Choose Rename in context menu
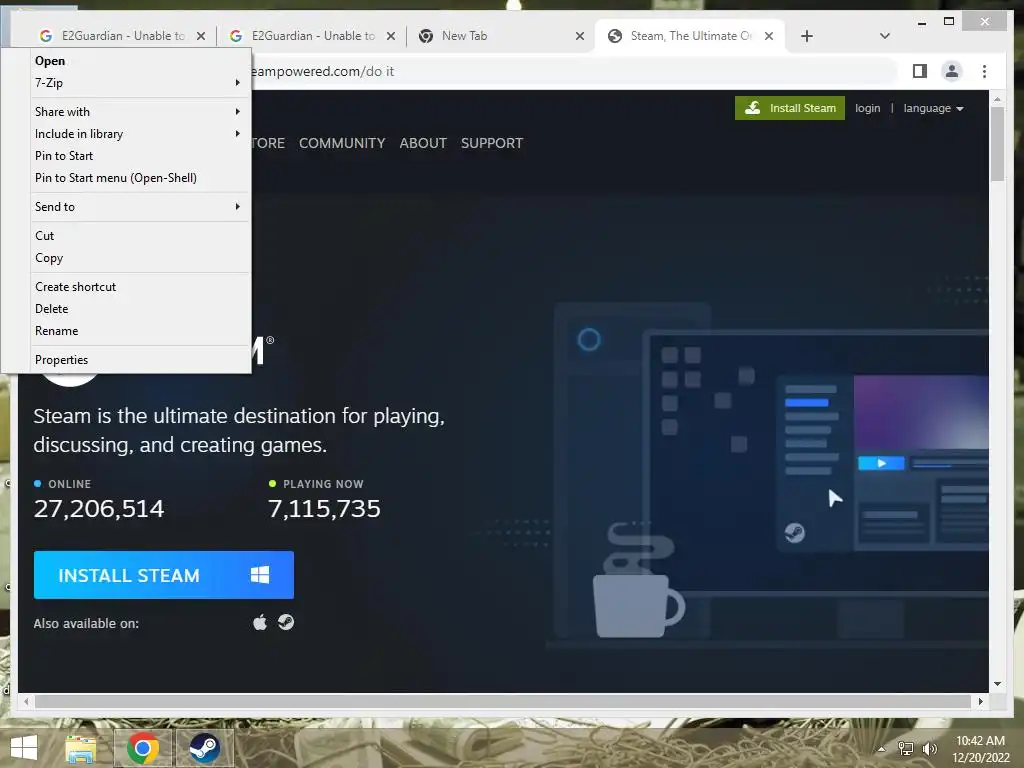 140,331
